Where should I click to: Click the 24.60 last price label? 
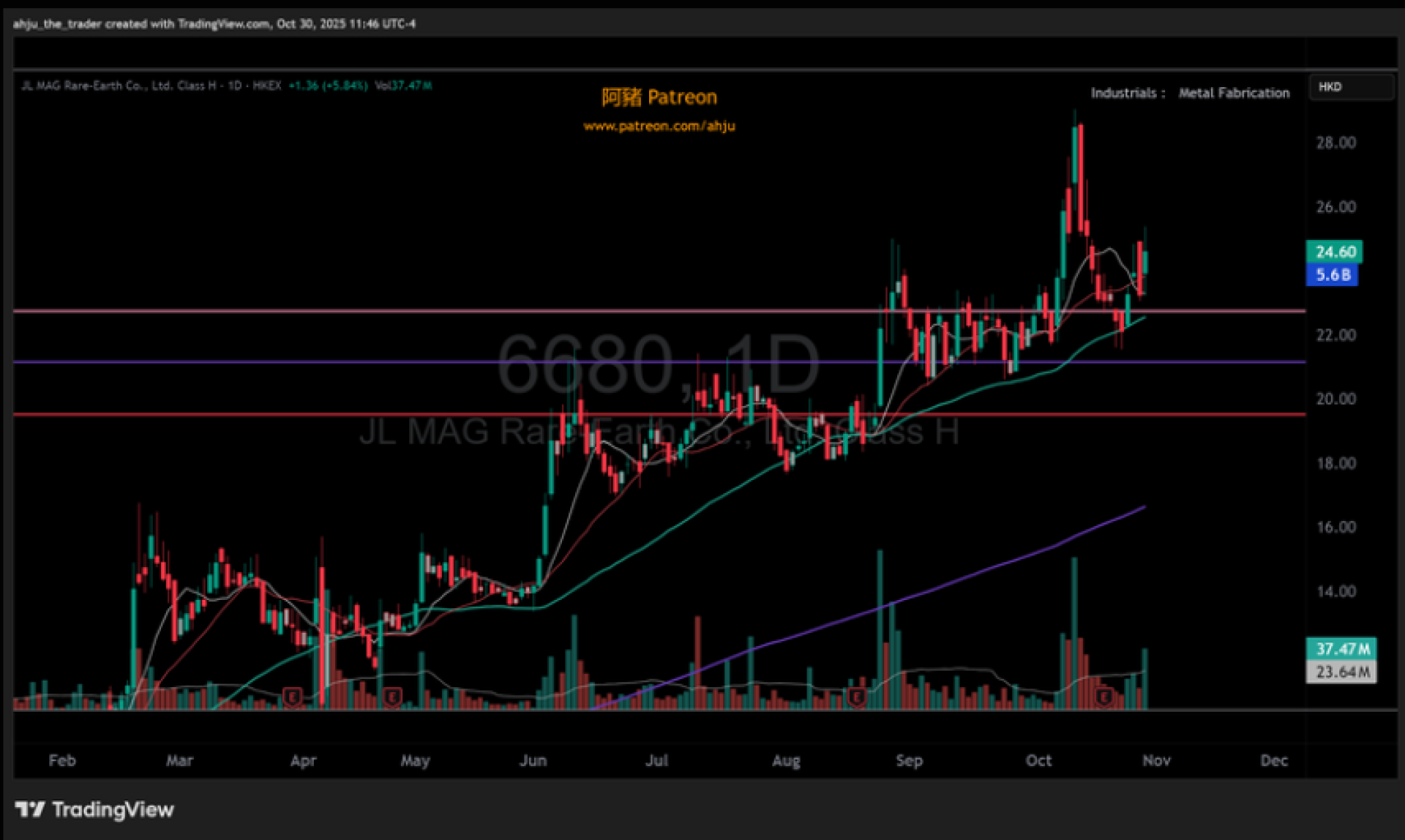[x=1335, y=252]
